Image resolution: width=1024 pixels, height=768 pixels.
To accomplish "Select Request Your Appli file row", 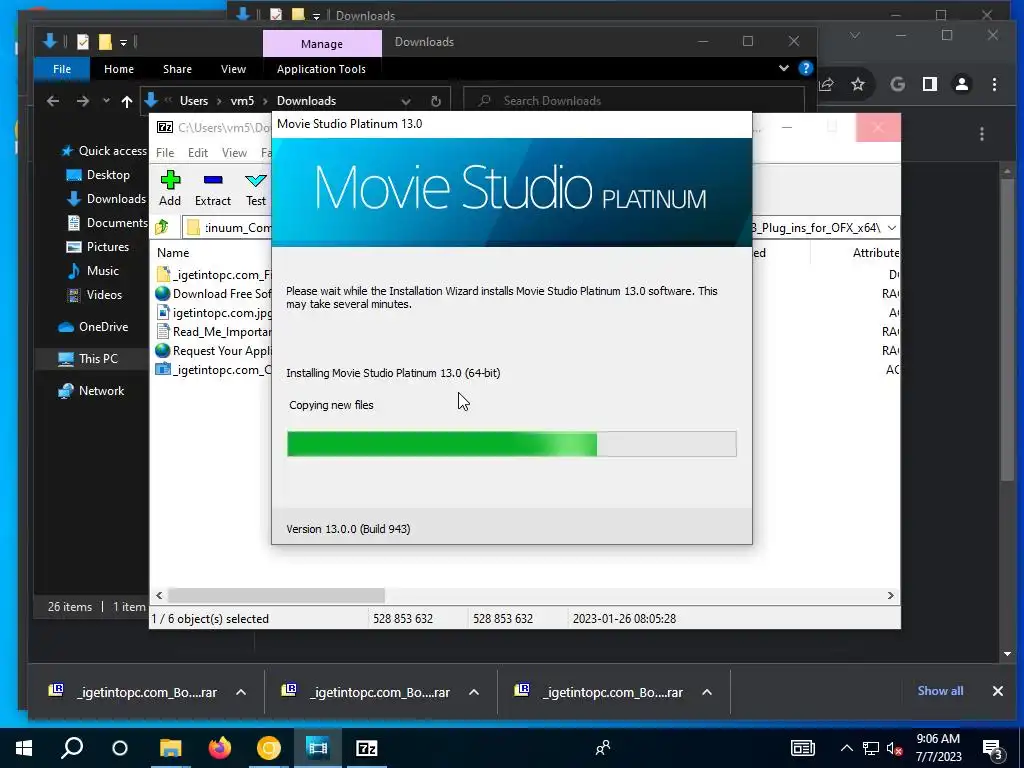I will tap(214, 351).
